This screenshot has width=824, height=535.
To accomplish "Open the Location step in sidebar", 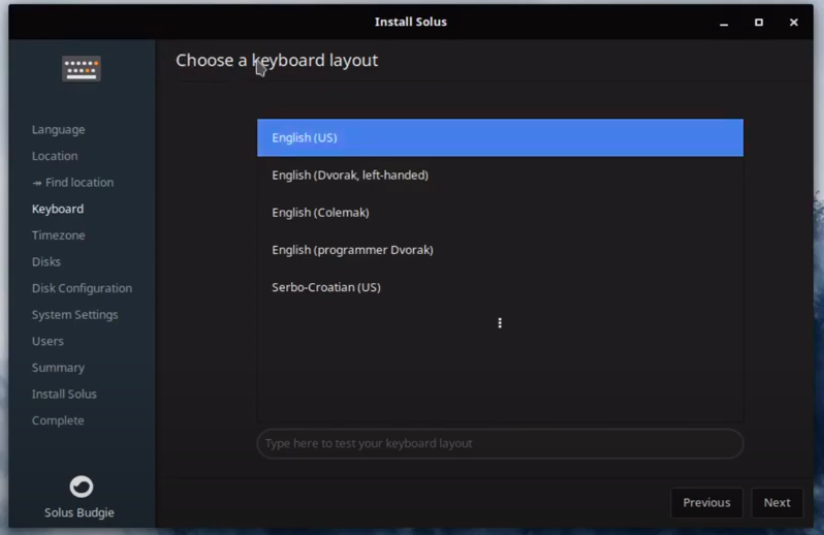I will (55, 156).
